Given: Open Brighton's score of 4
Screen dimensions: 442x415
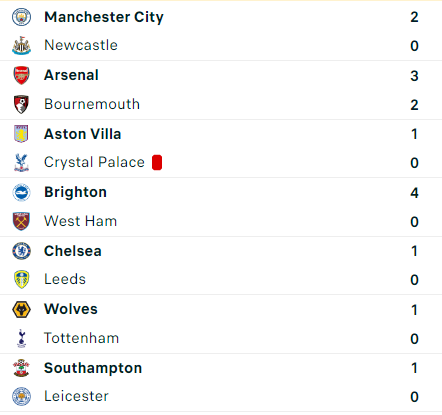Looking at the screenshot, I should pyautogui.click(x=414, y=193).
